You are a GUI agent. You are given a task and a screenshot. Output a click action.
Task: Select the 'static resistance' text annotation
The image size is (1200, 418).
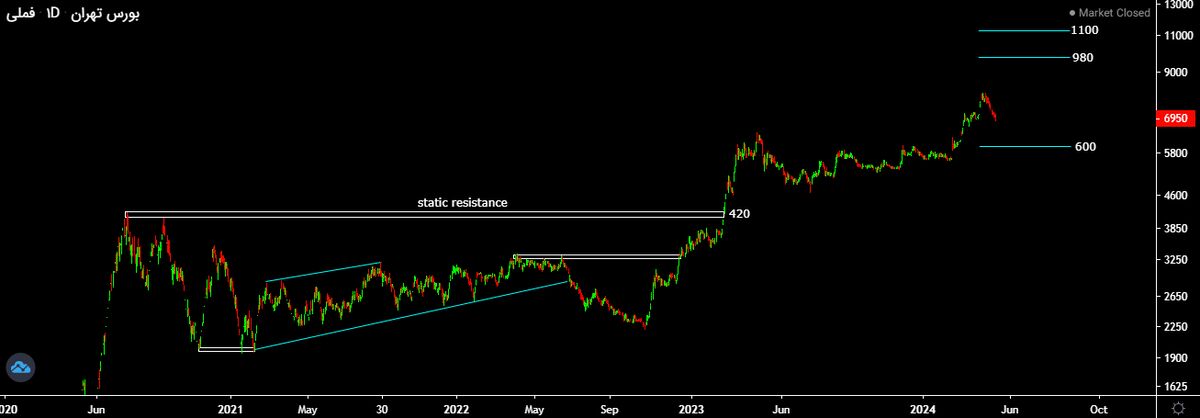pyautogui.click(x=462, y=202)
